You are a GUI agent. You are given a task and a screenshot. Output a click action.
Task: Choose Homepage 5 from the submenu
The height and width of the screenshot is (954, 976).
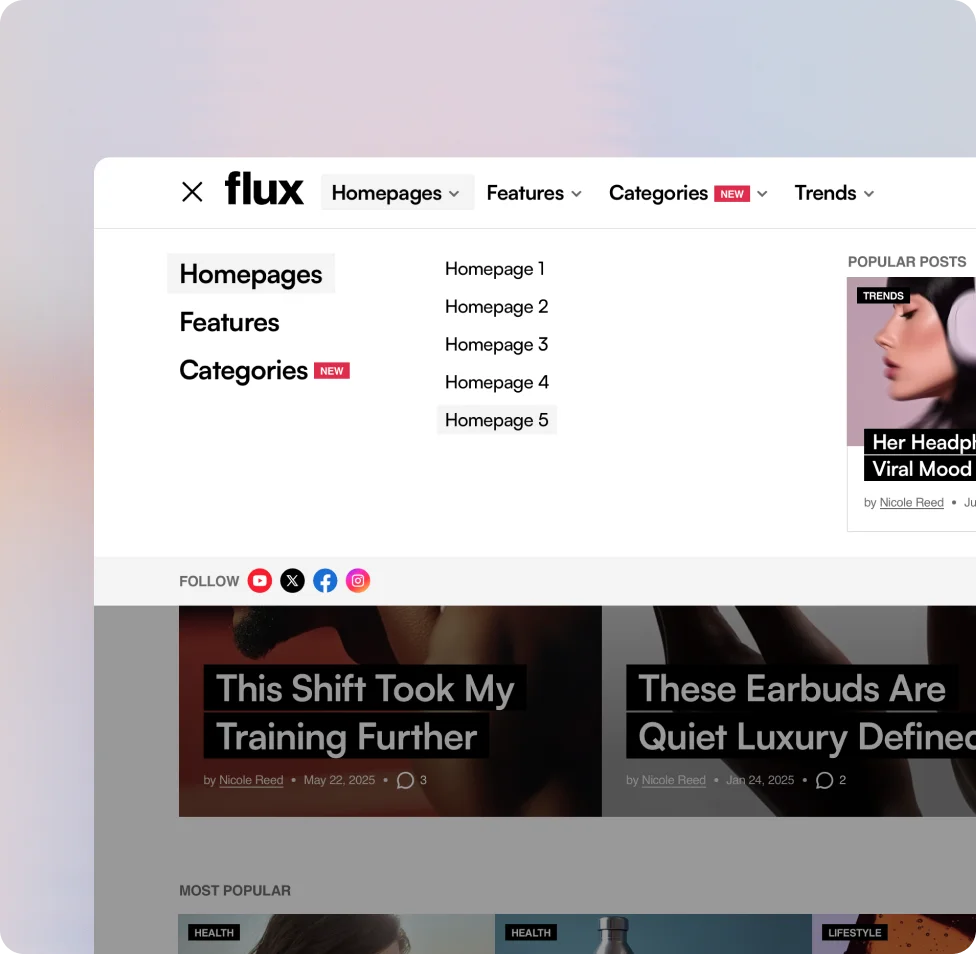tap(497, 420)
